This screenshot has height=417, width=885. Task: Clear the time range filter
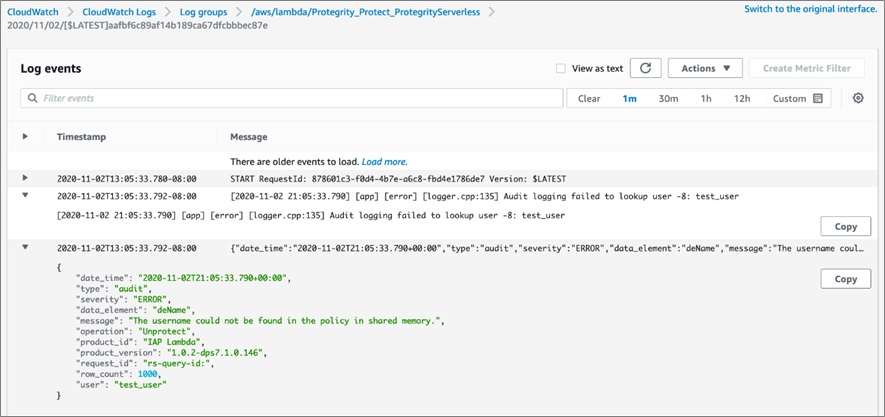tap(589, 98)
